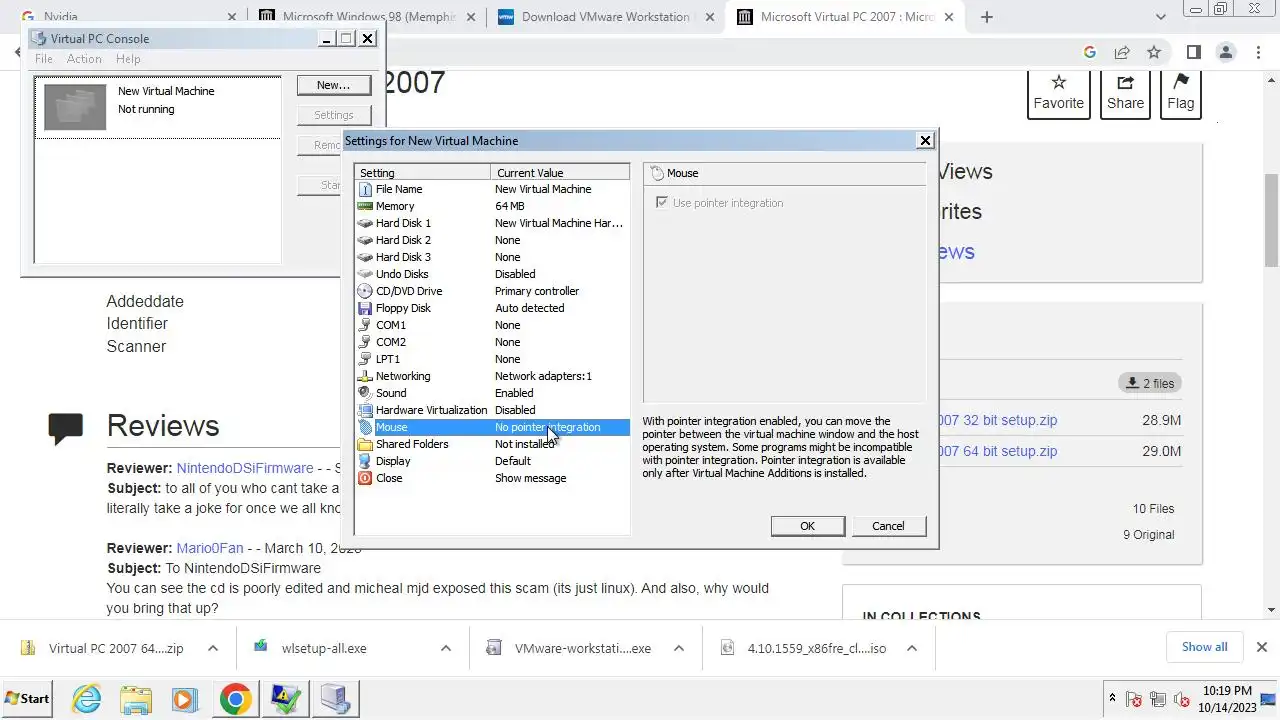
Task: Select 'Auto detected' floppy value
Action: [x=530, y=308]
